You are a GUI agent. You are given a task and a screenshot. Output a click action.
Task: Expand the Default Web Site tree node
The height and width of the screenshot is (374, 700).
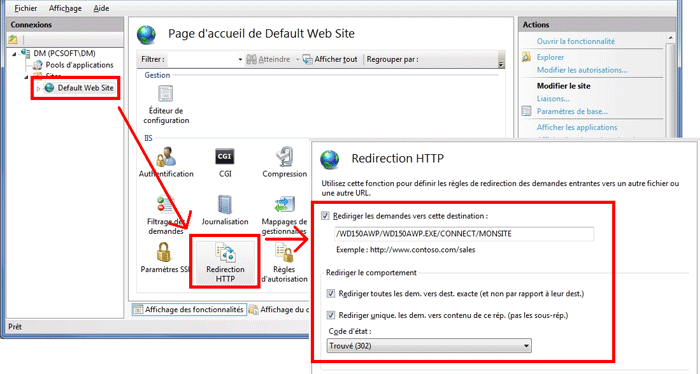(x=38, y=88)
